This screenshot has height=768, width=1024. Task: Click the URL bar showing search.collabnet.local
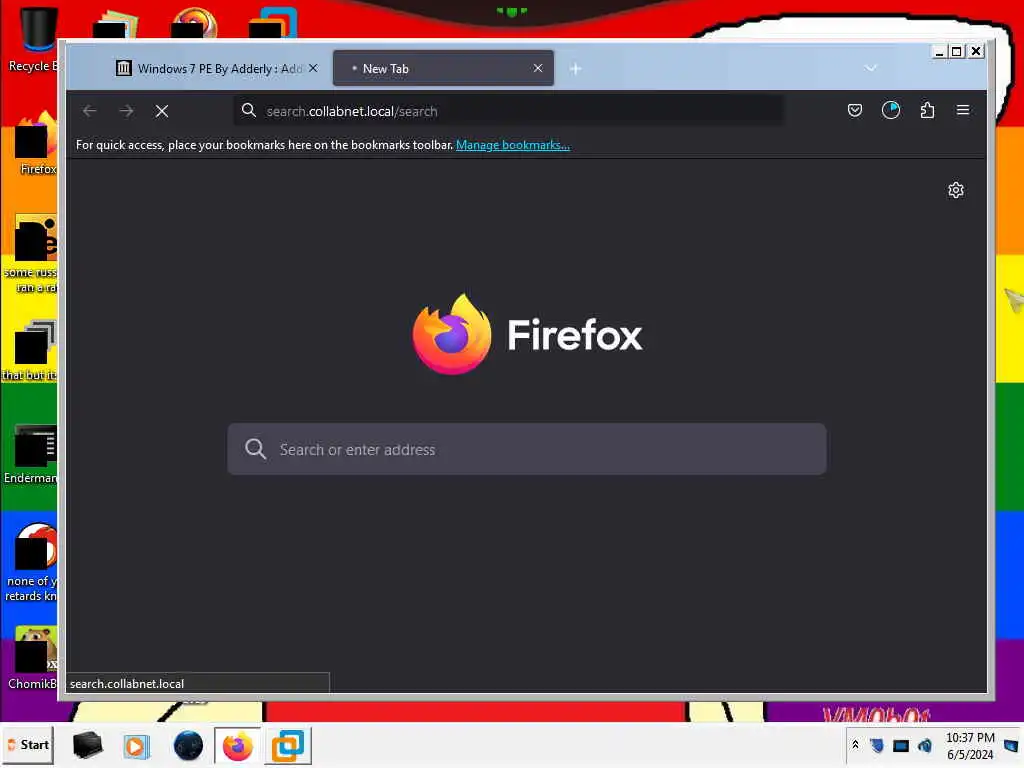coord(509,111)
